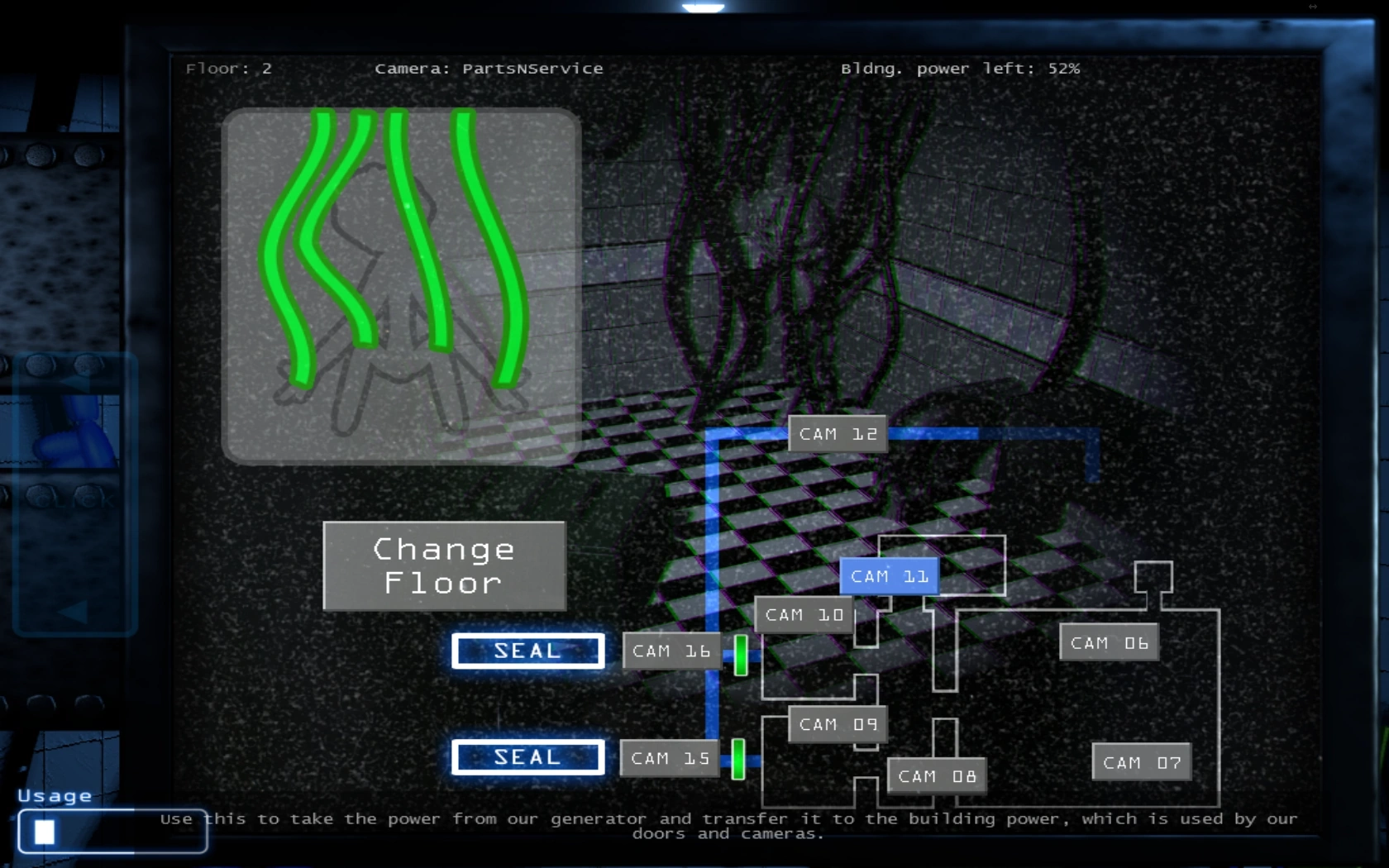View the CAM 06 camera
1389x868 pixels.
click(x=1109, y=643)
